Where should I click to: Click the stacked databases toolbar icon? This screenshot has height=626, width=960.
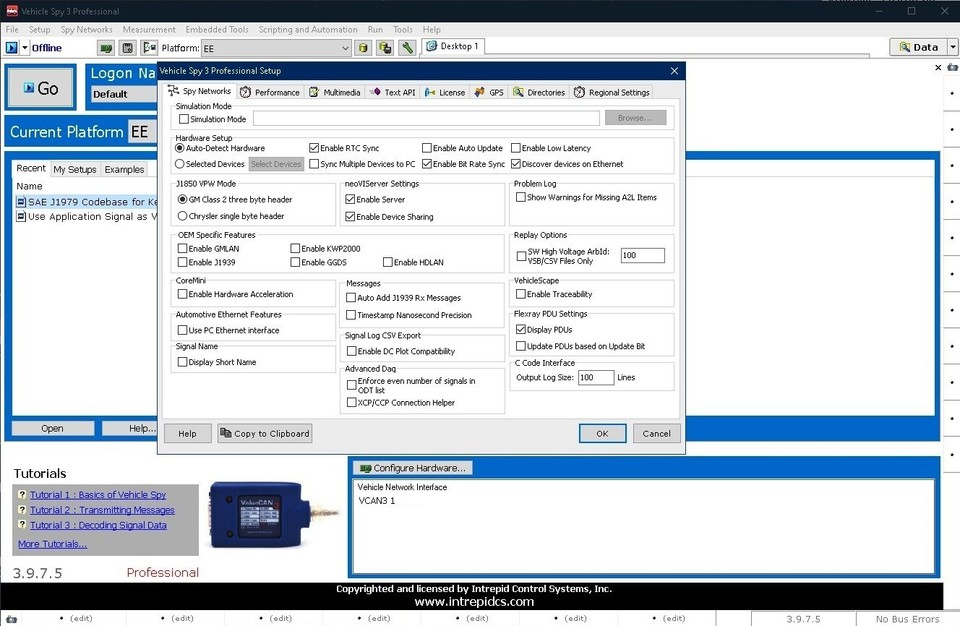pyautogui.click(x=385, y=47)
